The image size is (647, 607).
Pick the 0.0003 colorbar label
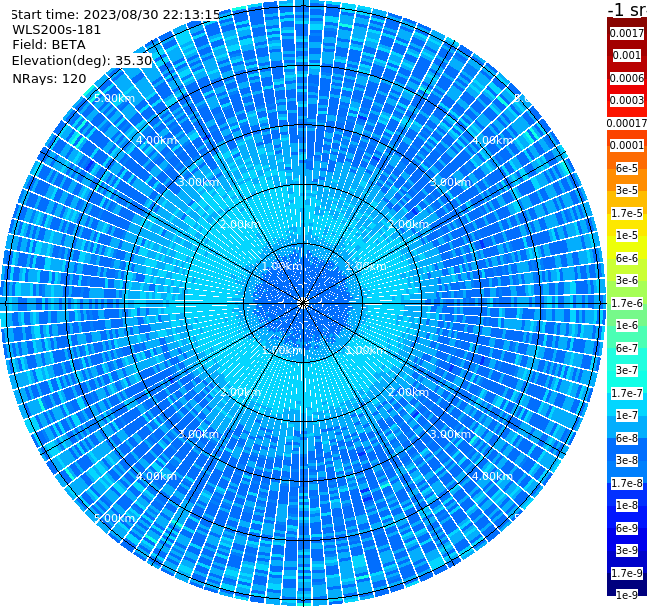[627, 100]
